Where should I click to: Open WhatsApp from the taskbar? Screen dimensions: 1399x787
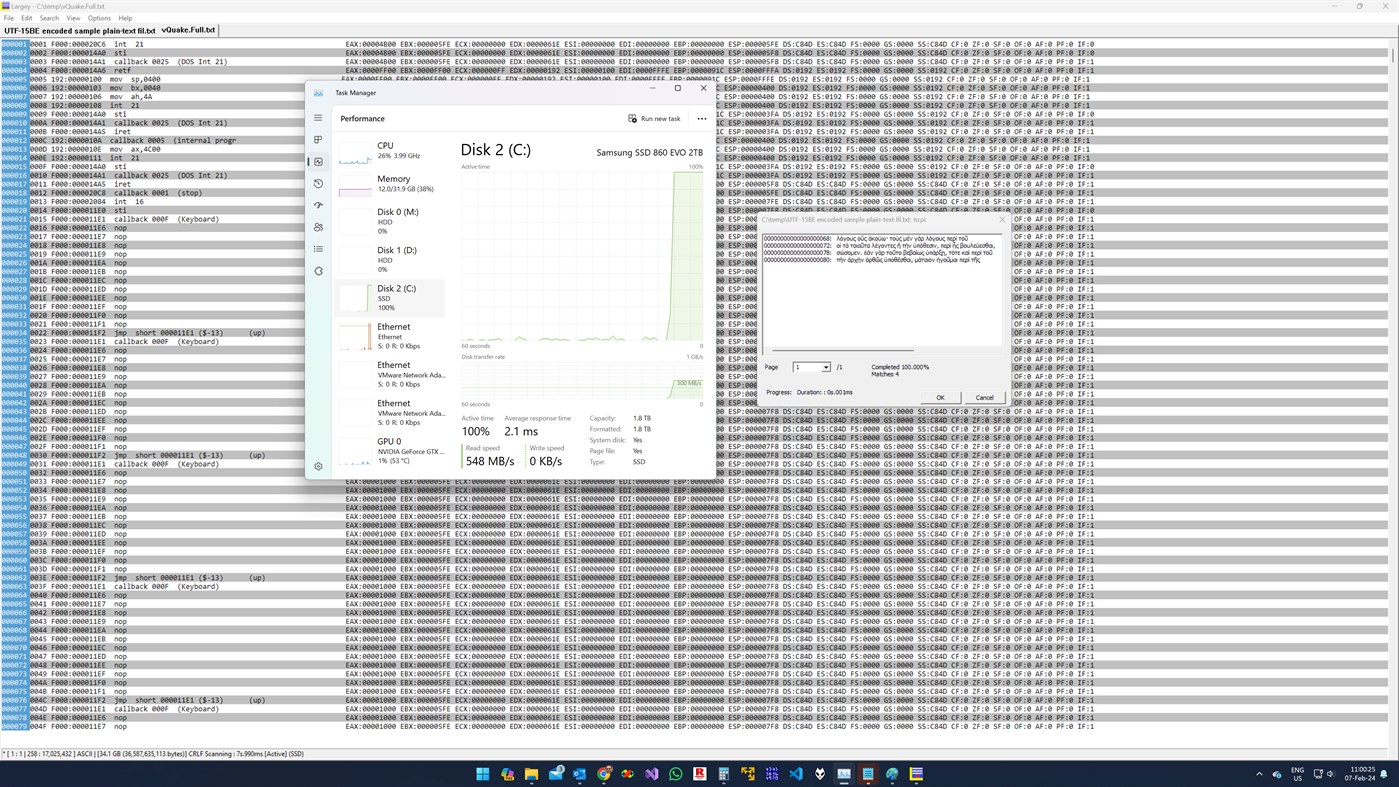[675, 774]
